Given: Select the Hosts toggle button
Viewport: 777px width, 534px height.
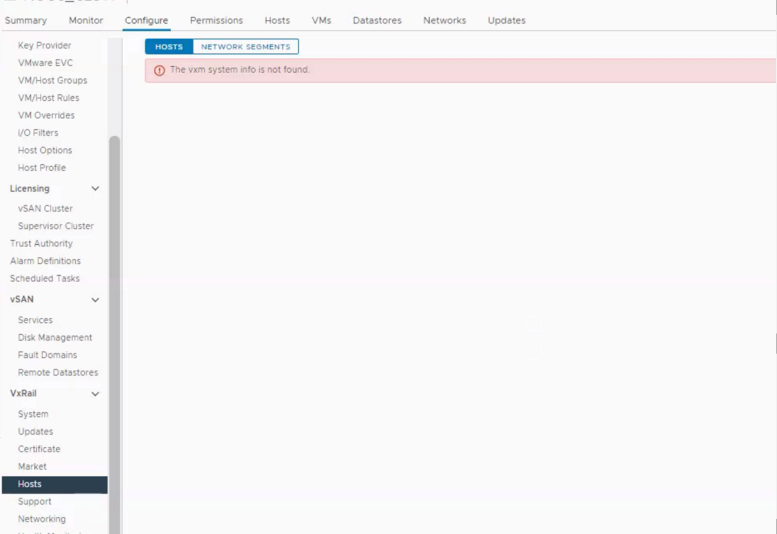Looking at the screenshot, I should pos(169,47).
